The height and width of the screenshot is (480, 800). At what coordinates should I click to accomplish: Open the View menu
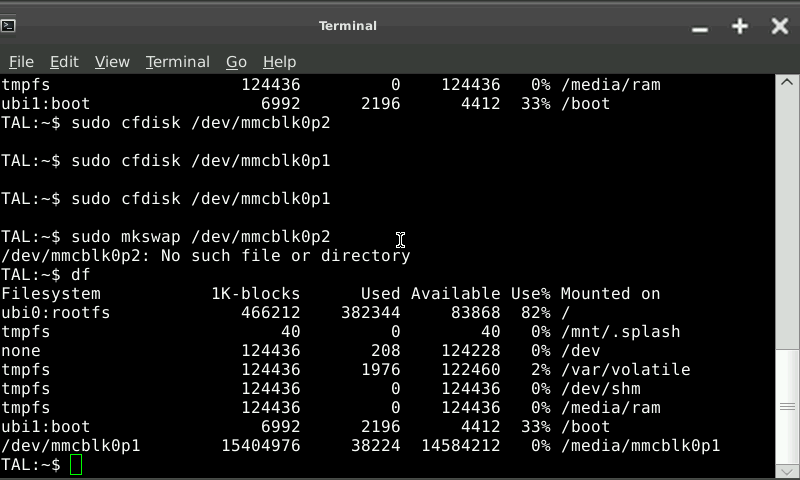click(112, 62)
